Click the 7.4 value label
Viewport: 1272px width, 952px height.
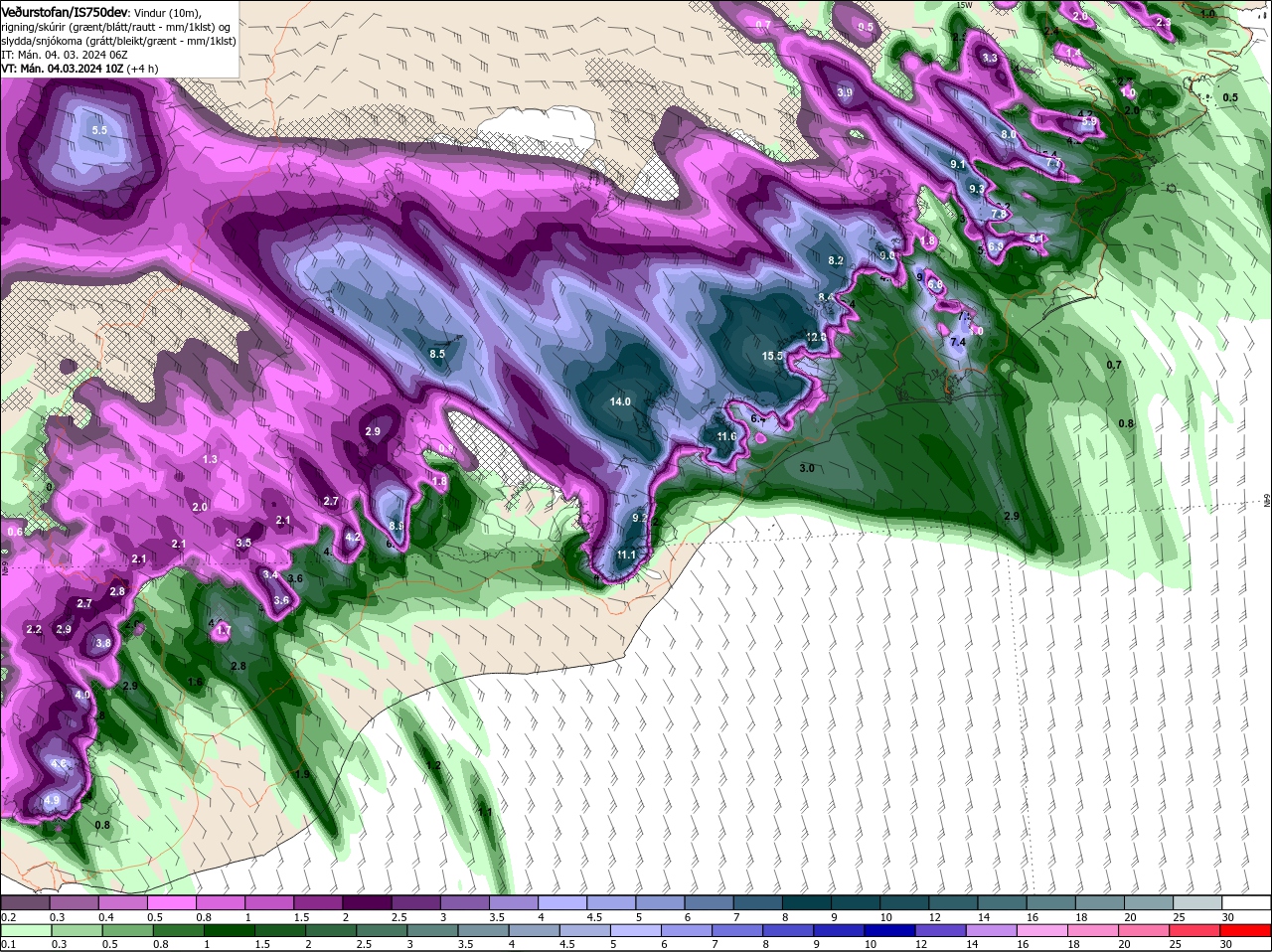click(958, 342)
